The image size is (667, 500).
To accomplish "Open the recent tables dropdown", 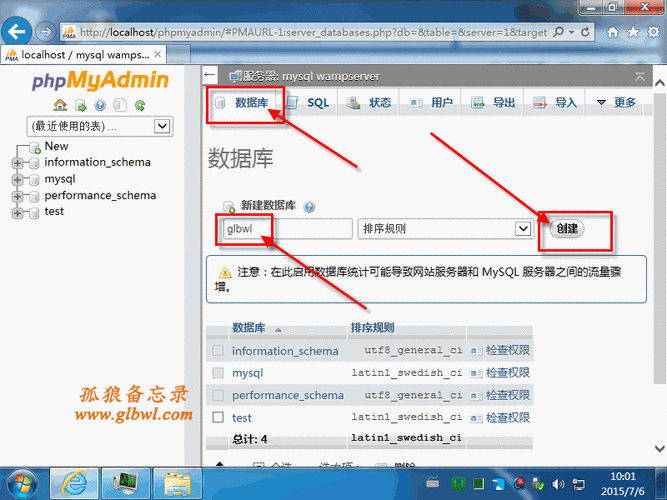I will click(x=100, y=126).
